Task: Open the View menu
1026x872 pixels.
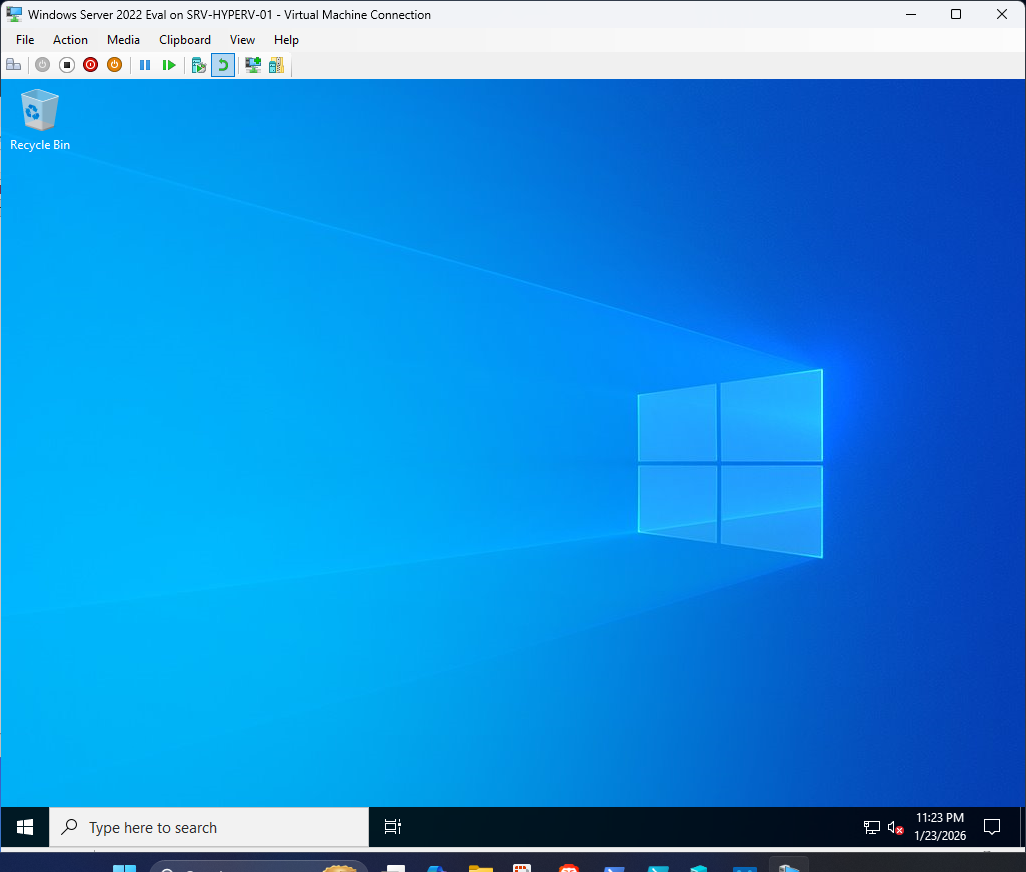Action: pos(242,40)
